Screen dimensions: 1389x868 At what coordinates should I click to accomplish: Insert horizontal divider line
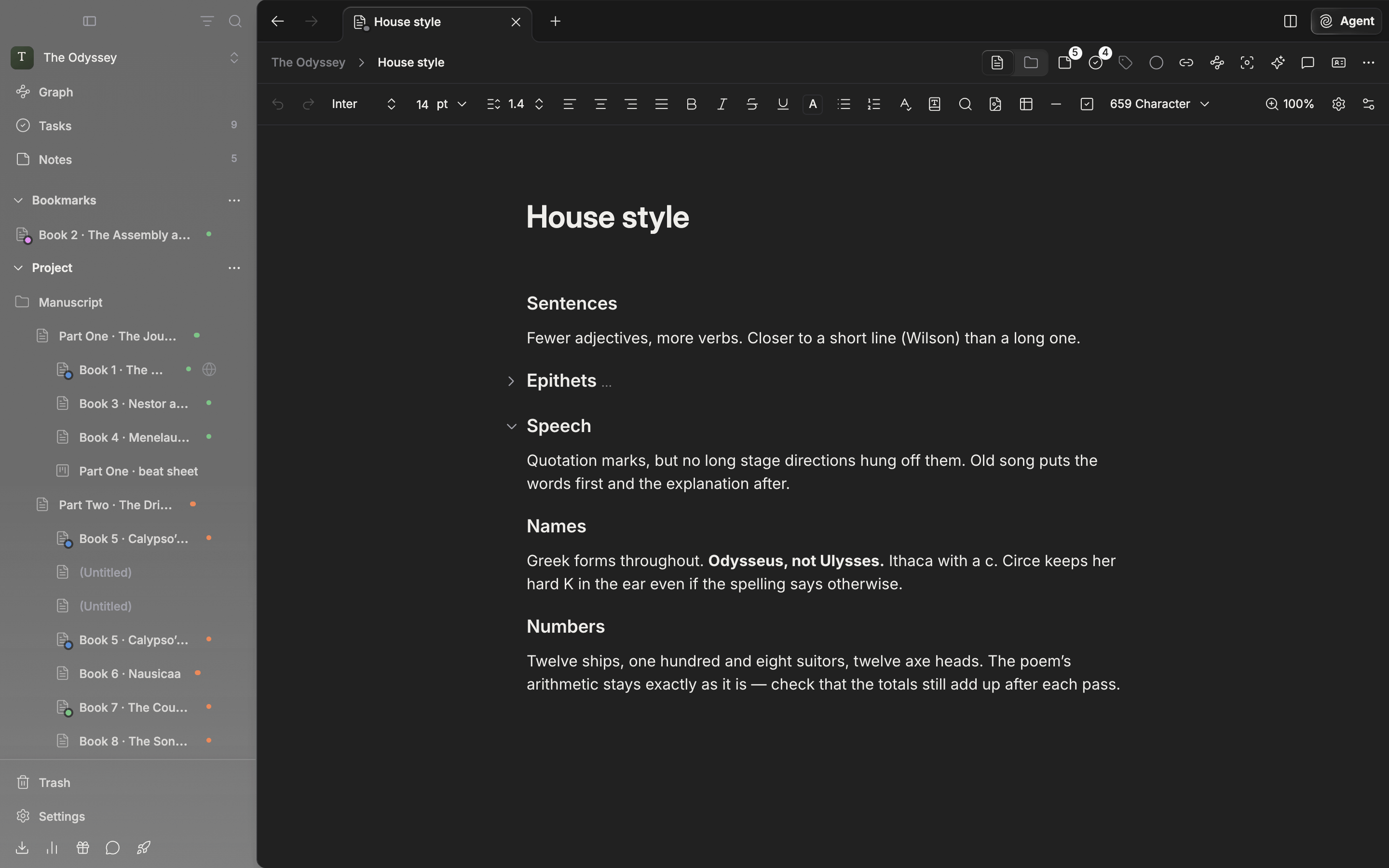(x=1056, y=104)
